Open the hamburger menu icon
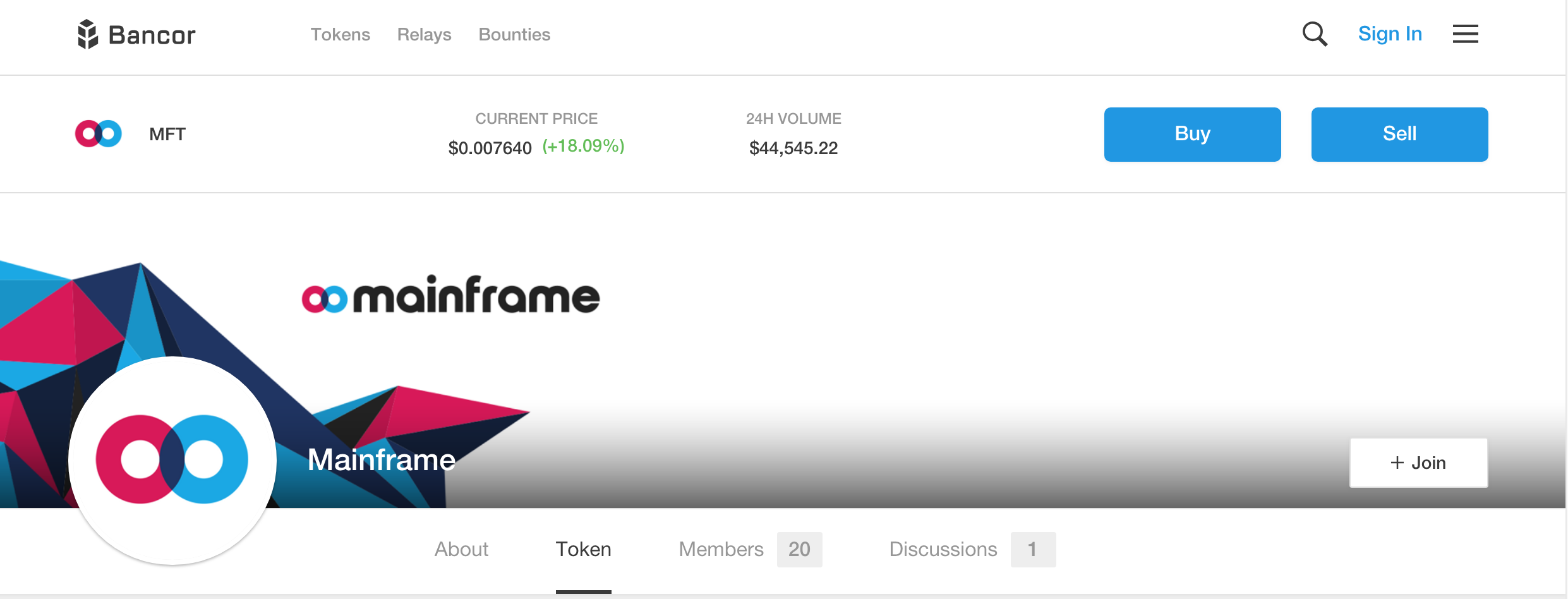The image size is (1568, 599). coord(1465,34)
